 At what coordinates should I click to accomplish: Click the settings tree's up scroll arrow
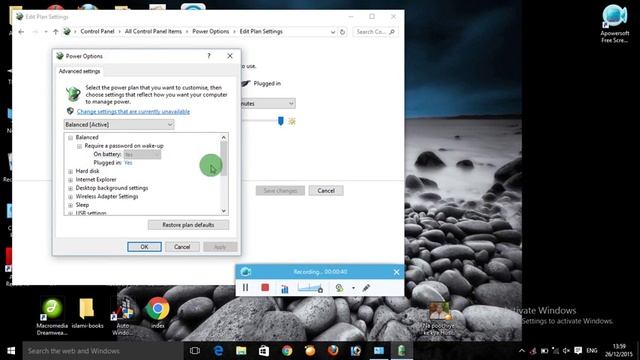(224, 137)
